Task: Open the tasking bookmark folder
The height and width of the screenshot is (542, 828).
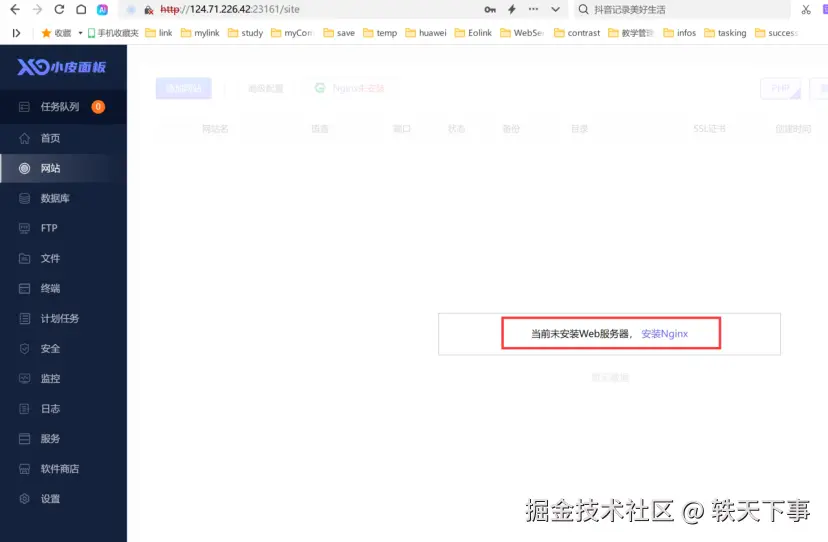Action: tap(725, 33)
